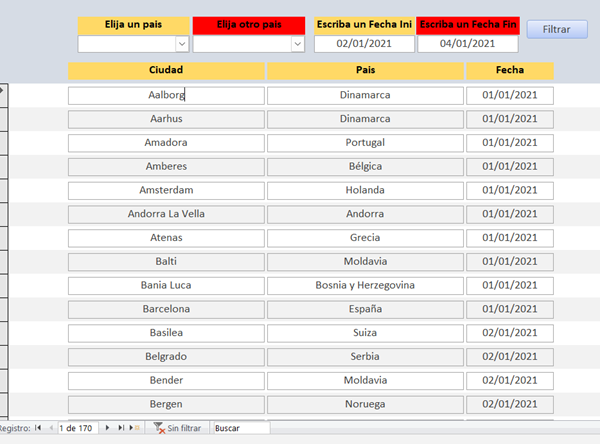Click the date cell in Atenas row
Viewport: 600px width, 444px height.
coord(510,238)
